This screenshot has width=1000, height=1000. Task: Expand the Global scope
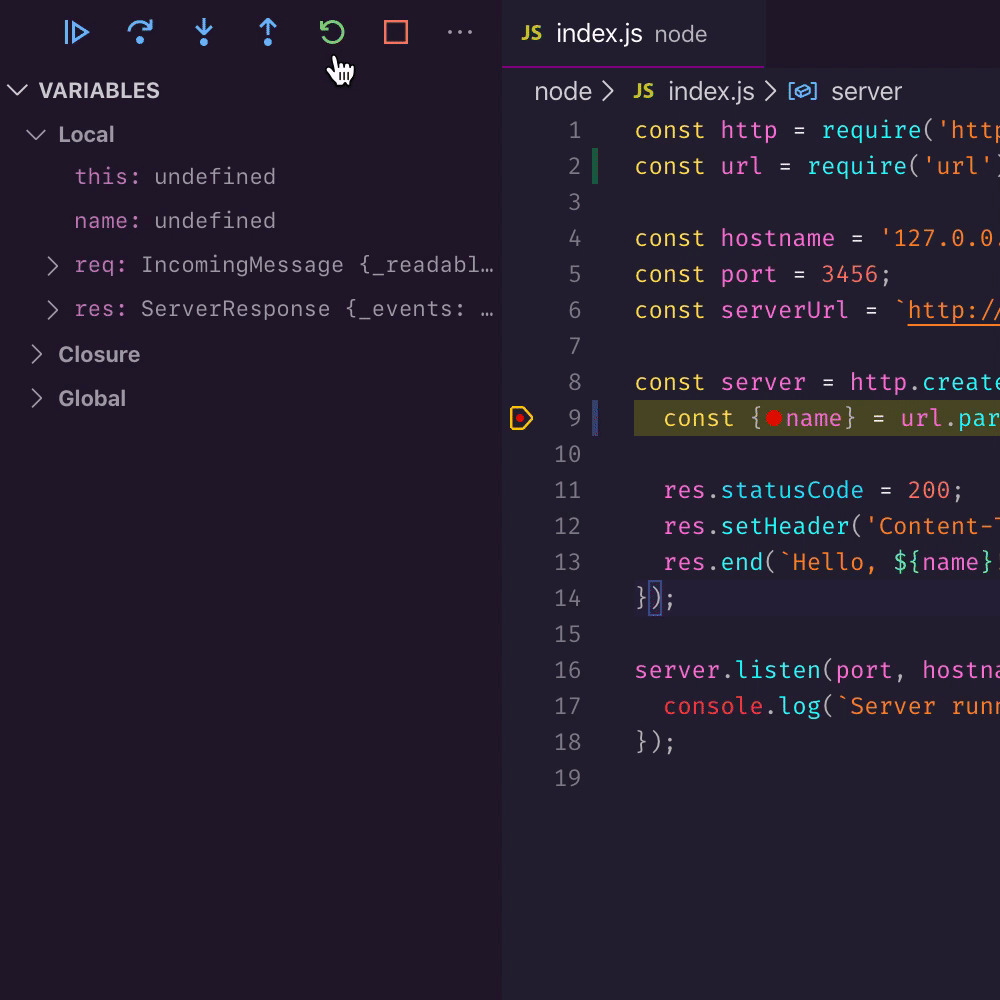coord(37,399)
